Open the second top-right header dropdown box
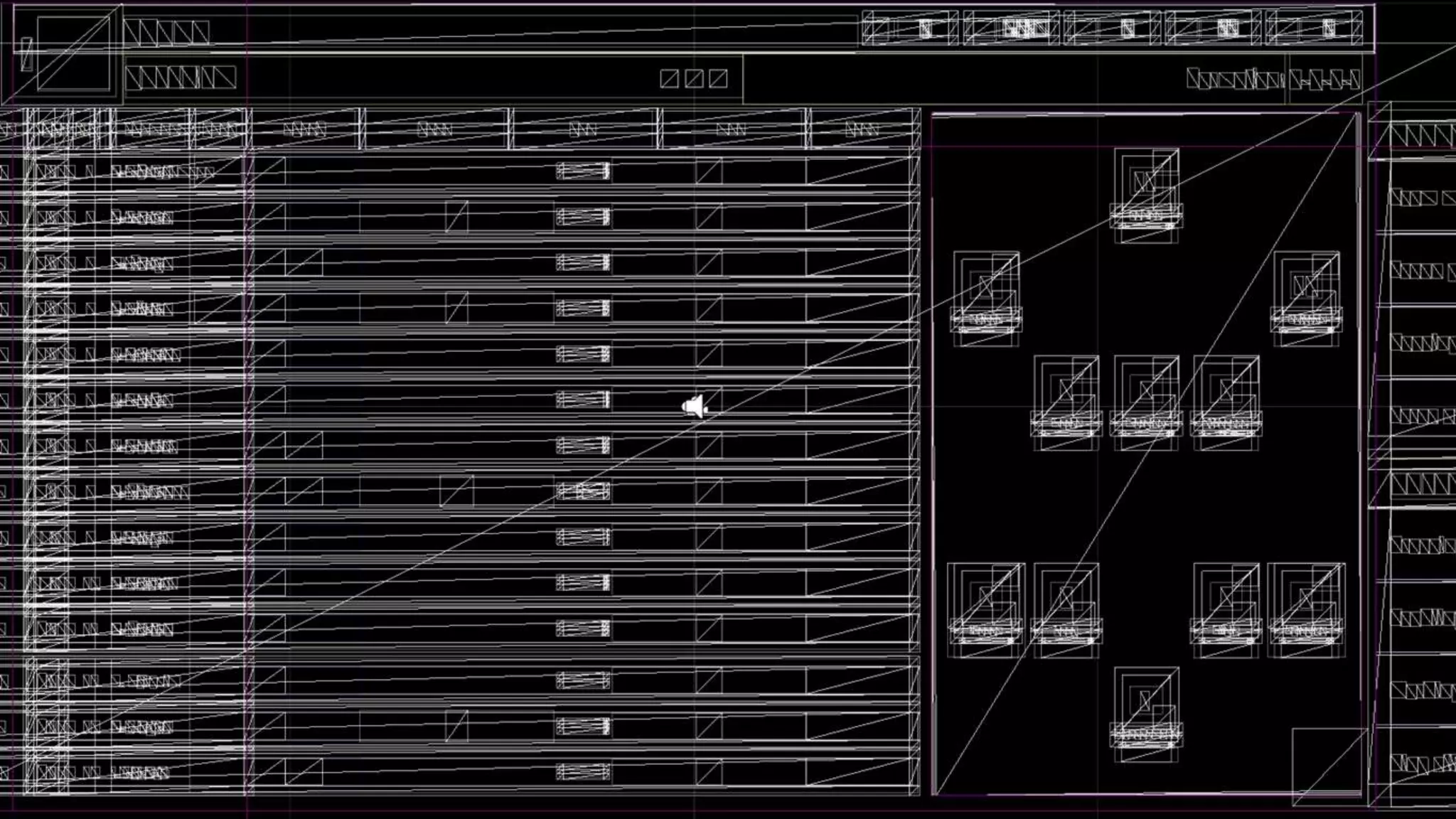Viewport: 1456px width, 819px height. (x=1011, y=28)
